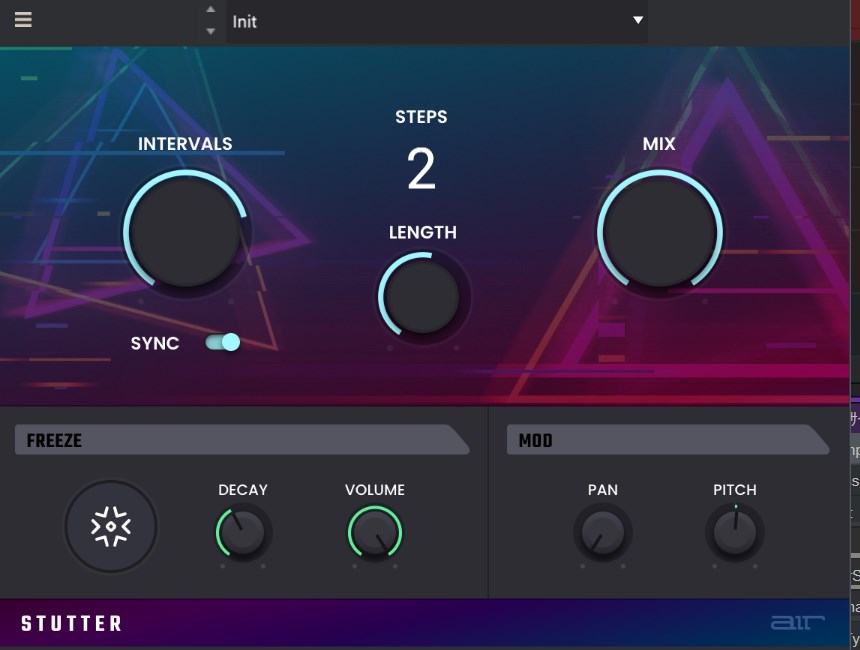
Task: Click the Length knob
Action: (x=422, y=296)
